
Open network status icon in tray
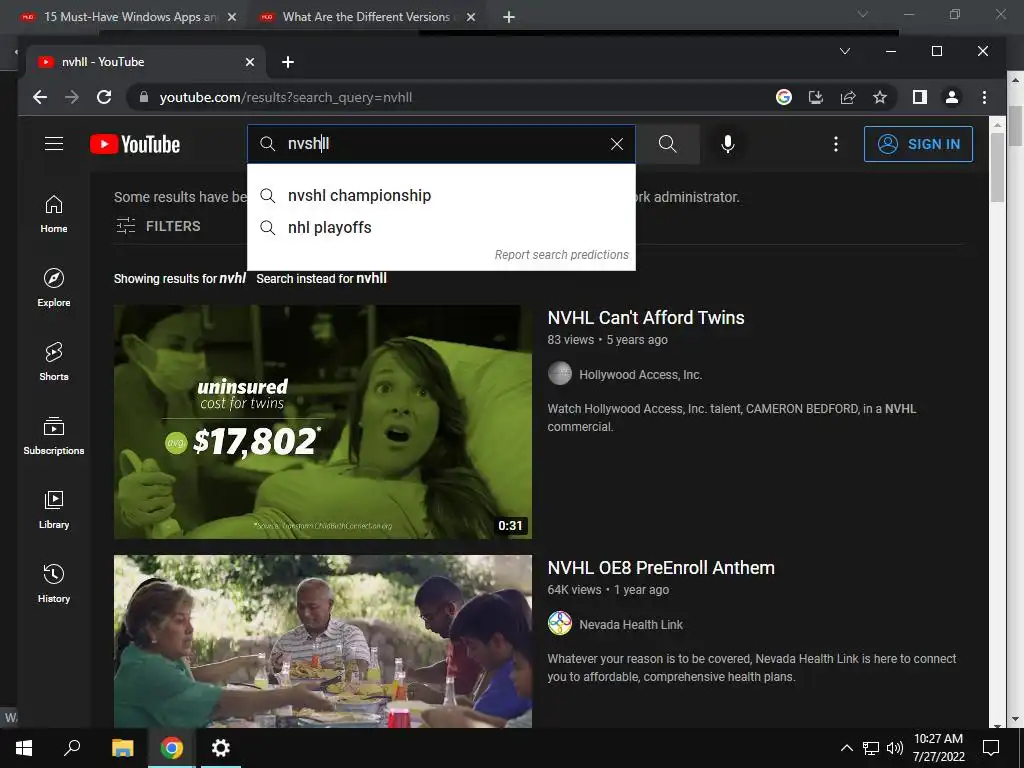(x=871, y=748)
